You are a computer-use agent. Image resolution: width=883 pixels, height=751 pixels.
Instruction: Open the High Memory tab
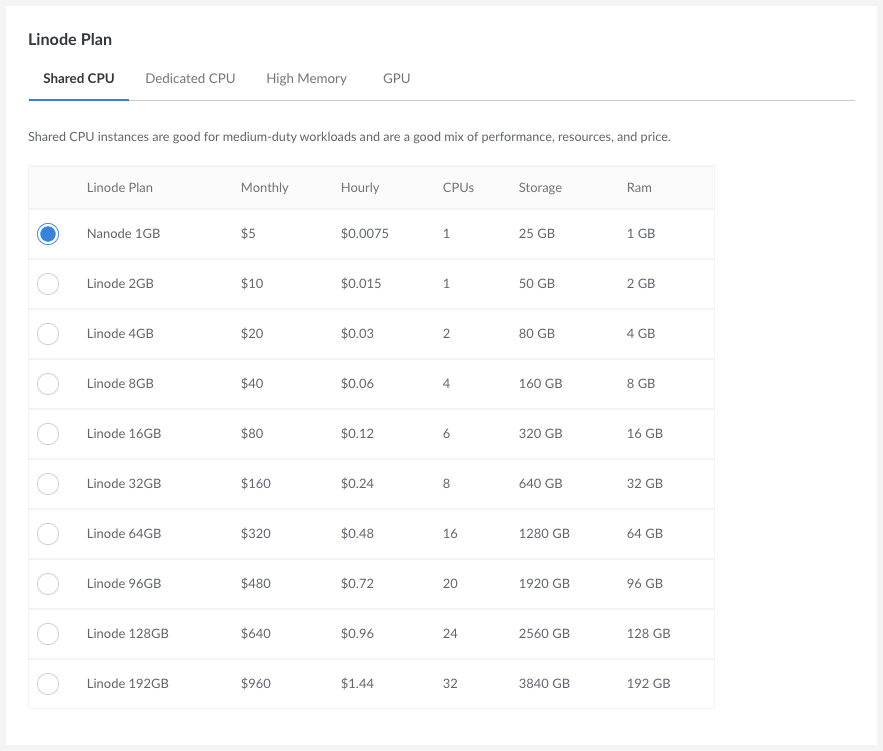point(306,78)
